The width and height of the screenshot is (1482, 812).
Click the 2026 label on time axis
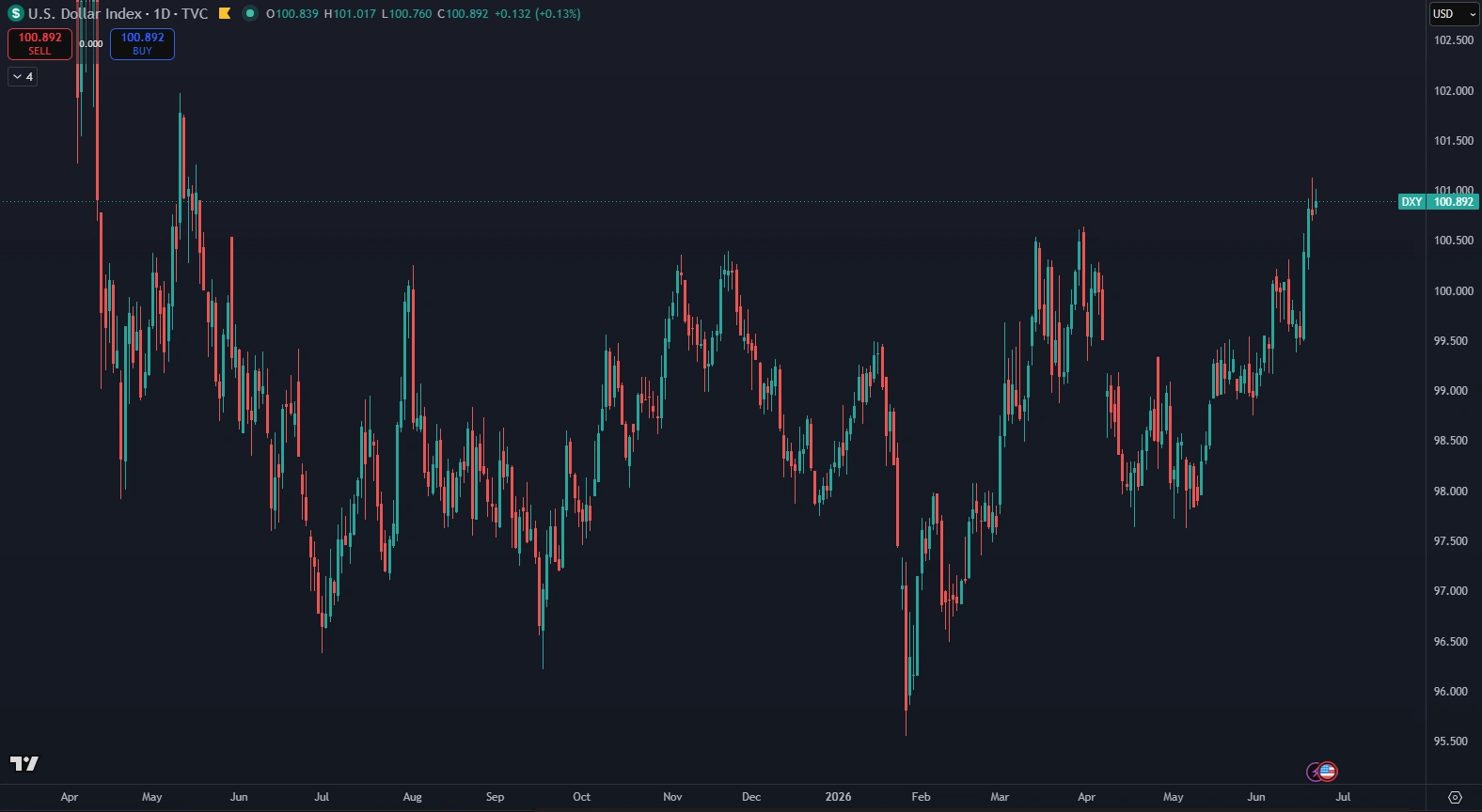tap(838, 797)
